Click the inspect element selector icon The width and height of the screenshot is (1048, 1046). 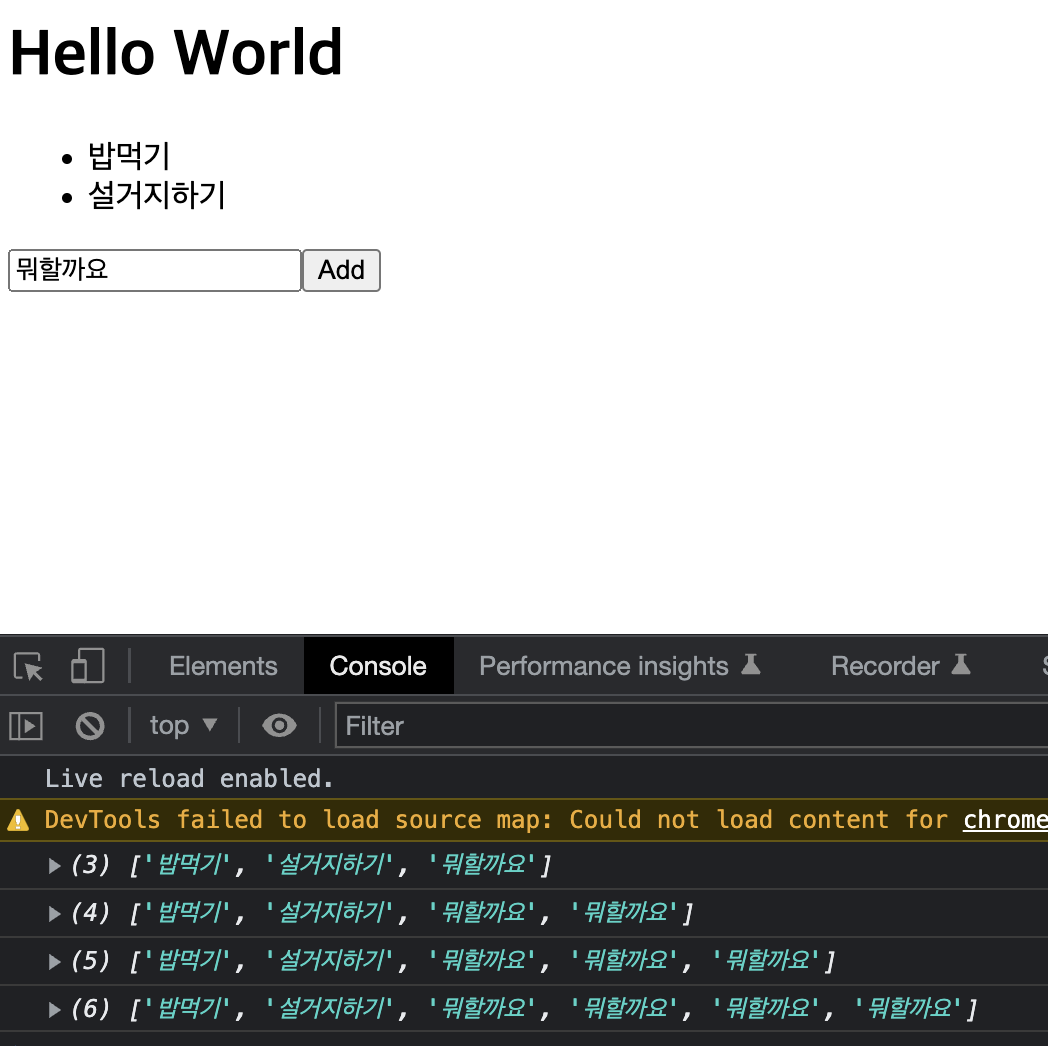coord(28,666)
